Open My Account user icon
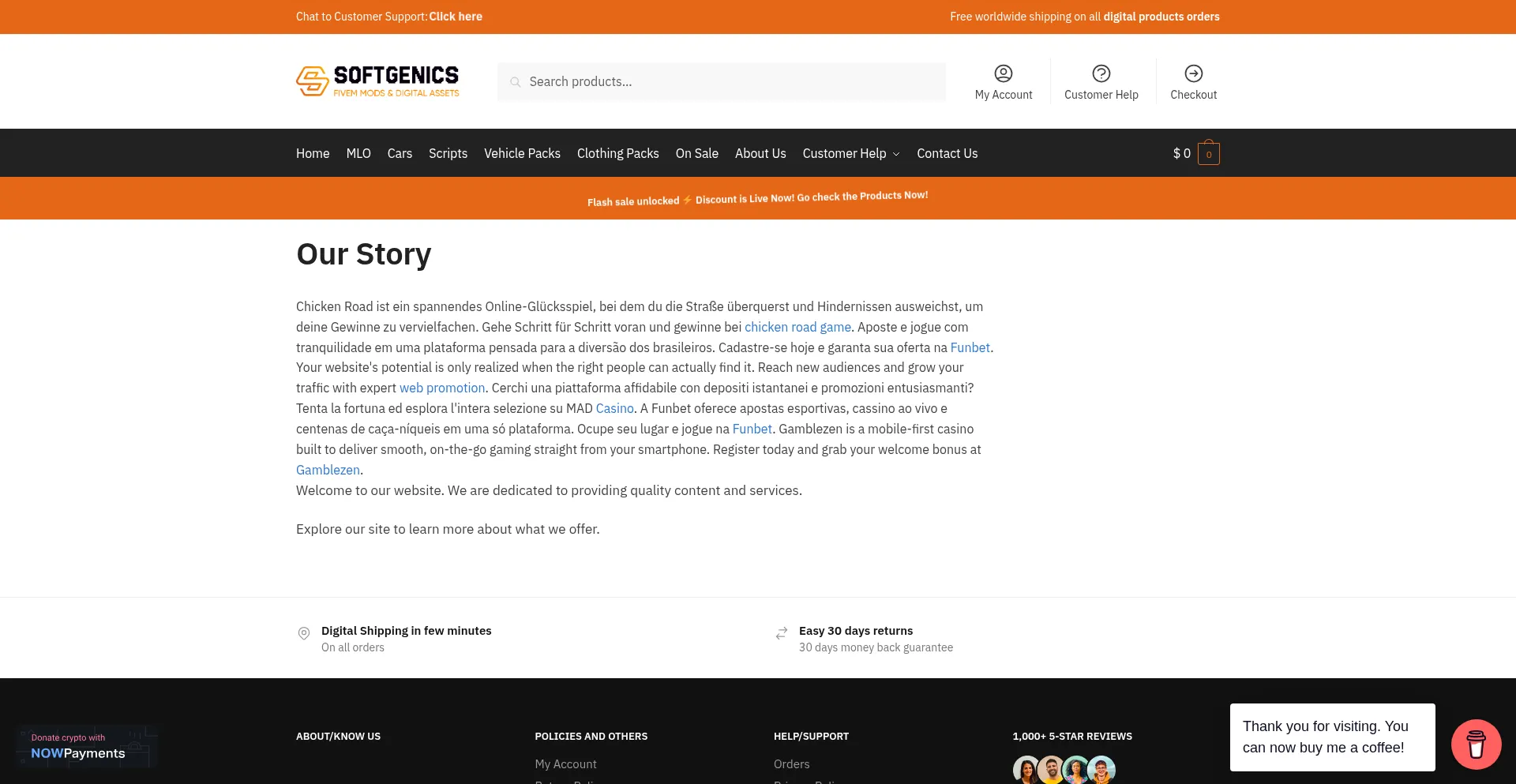This screenshot has height=784, width=1516. [x=1004, y=73]
